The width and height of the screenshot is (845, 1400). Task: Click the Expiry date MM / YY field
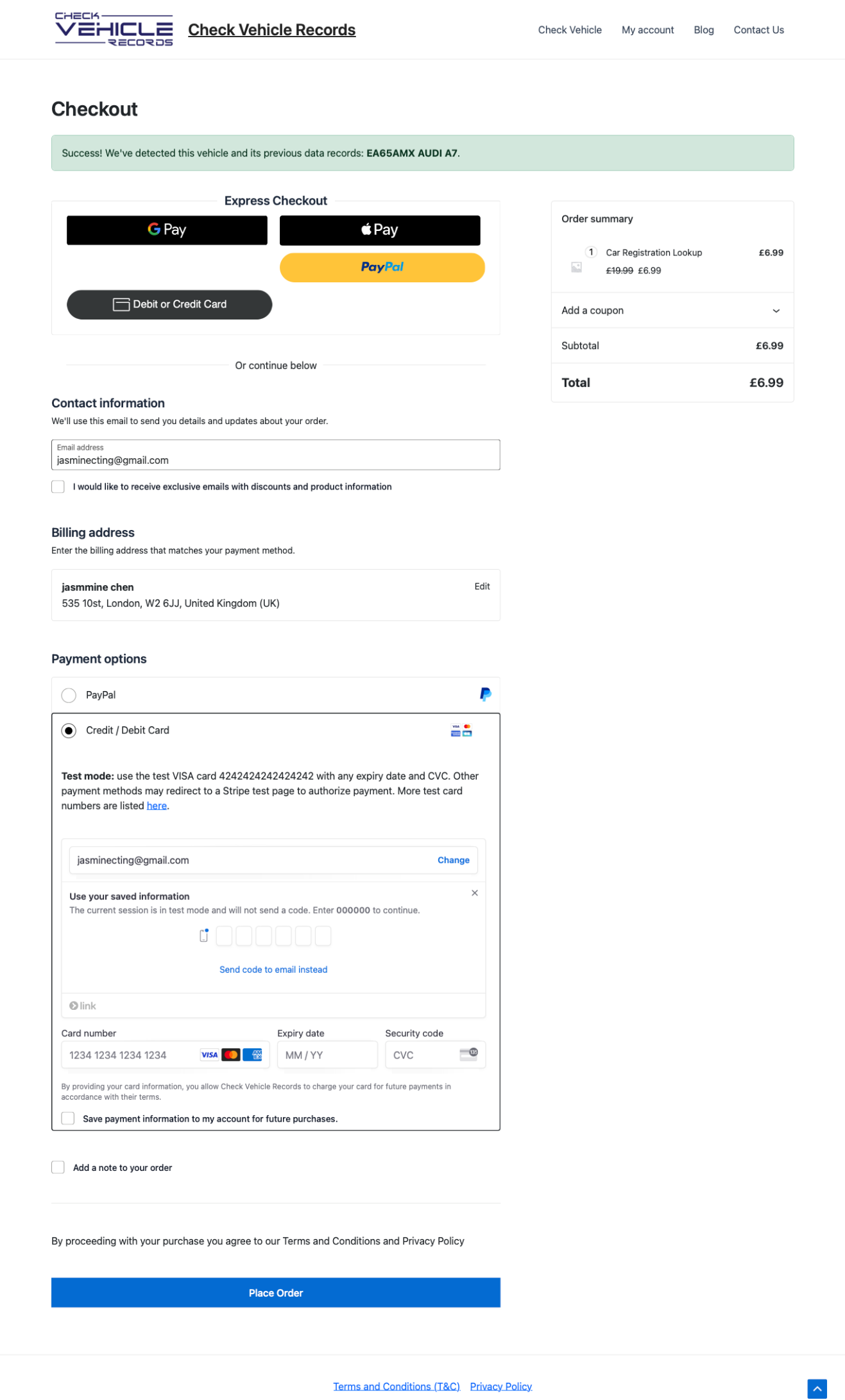coord(327,1055)
